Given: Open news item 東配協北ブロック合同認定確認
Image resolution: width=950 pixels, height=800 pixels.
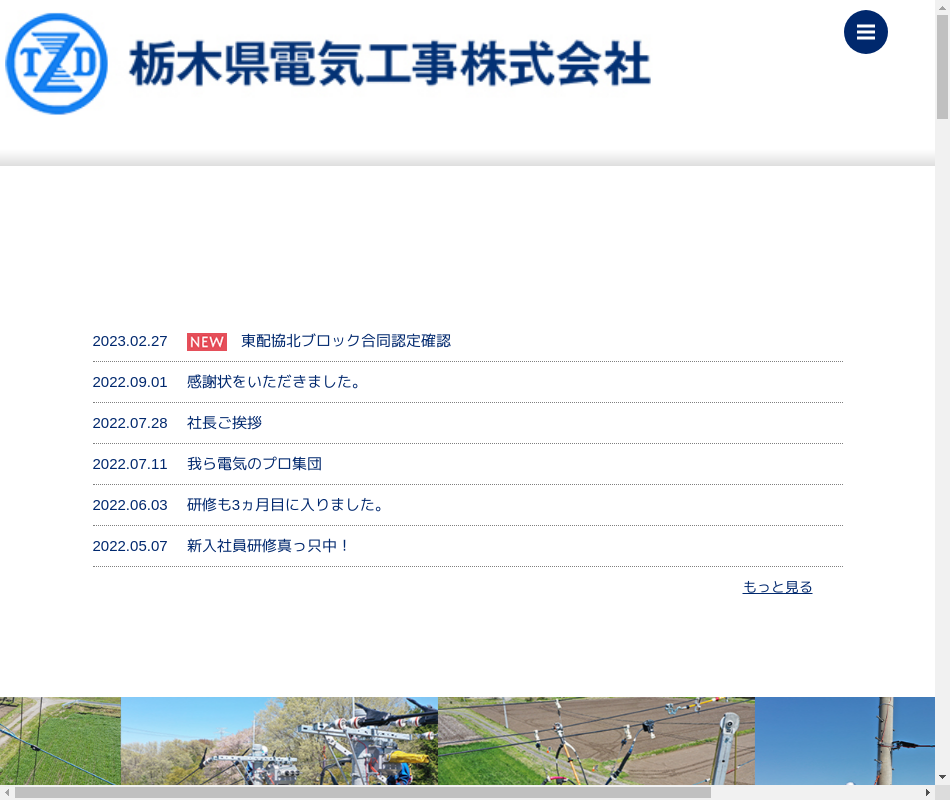Looking at the screenshot, I should (345, 341).
